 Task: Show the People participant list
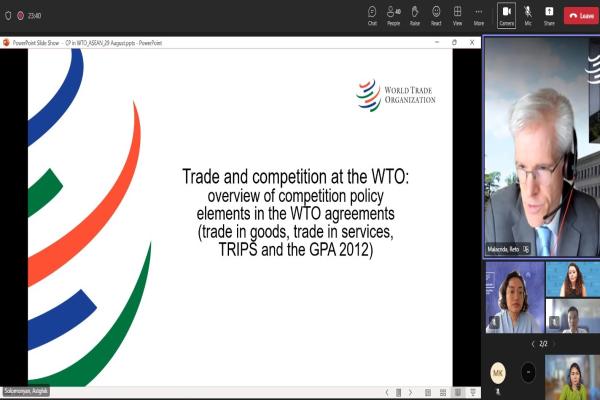point(393,16)
